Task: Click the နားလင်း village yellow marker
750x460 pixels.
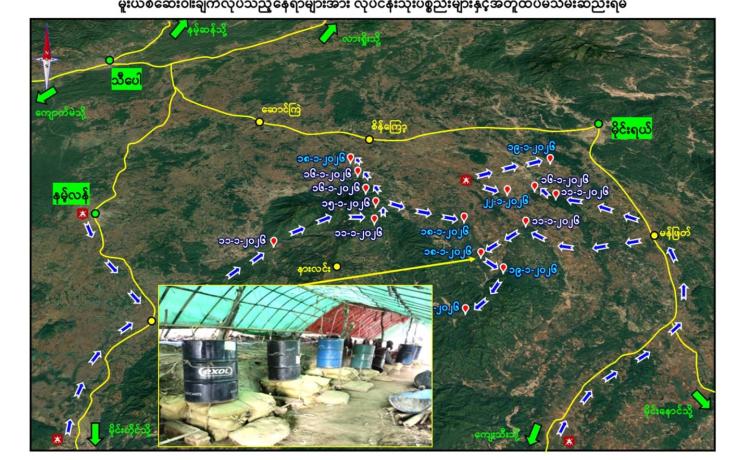Action: pyautogui.click(x=338, y=266)
